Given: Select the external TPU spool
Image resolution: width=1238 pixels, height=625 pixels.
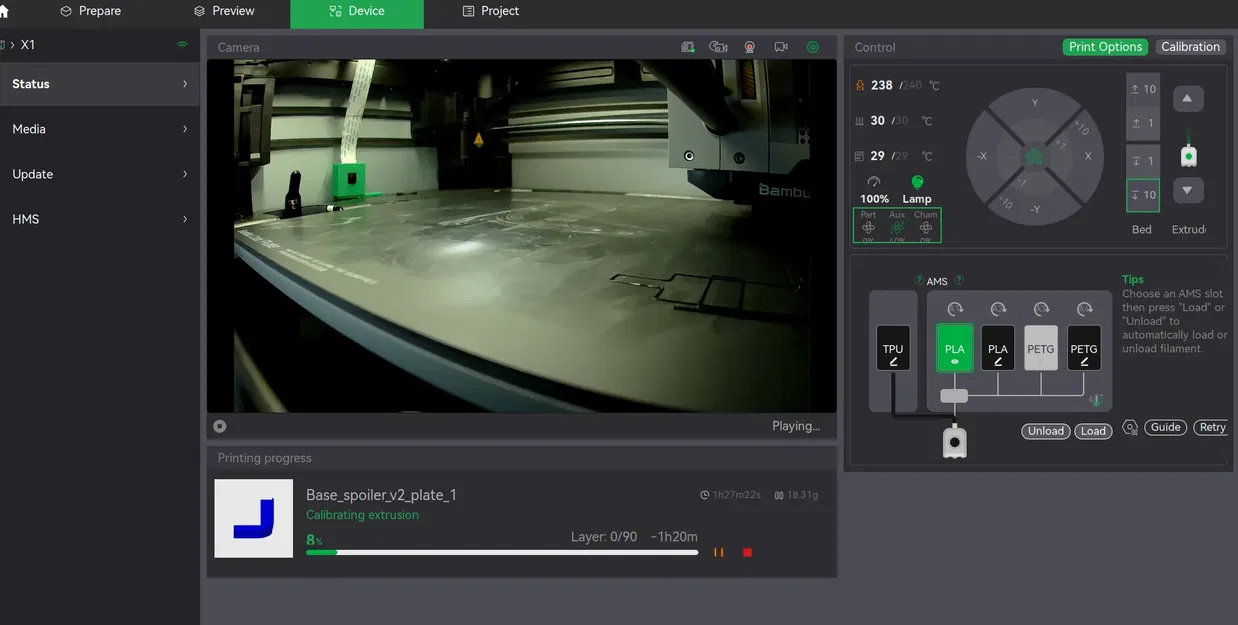Looking at the screenshot, I should point(893,348).
